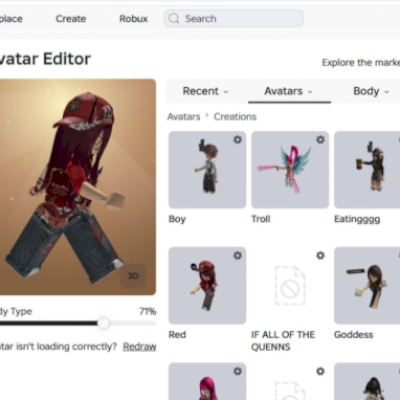This screenshot has width=400, height=400.
Task: Click the Red avatar name label
Action: click(x=177, y=335)
